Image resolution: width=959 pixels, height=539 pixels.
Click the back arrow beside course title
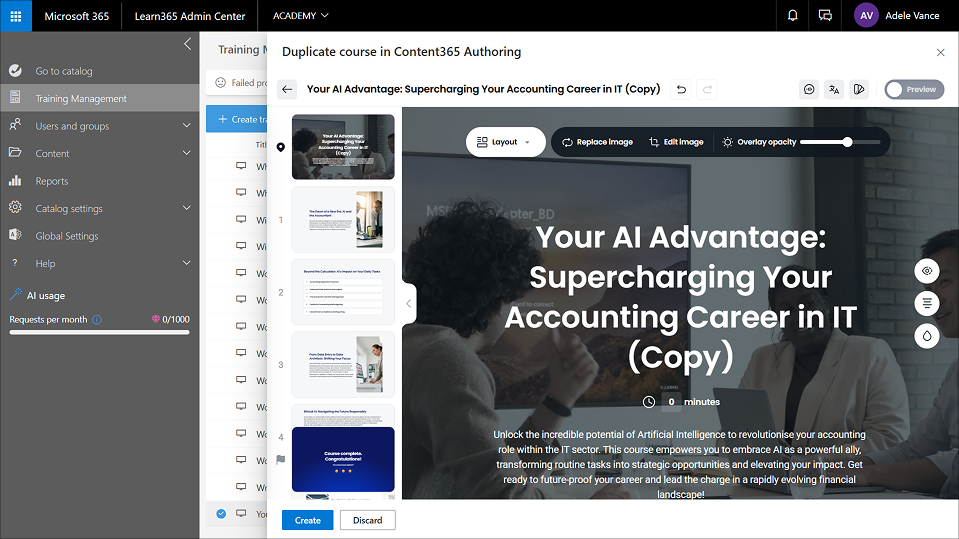(287, 90)
